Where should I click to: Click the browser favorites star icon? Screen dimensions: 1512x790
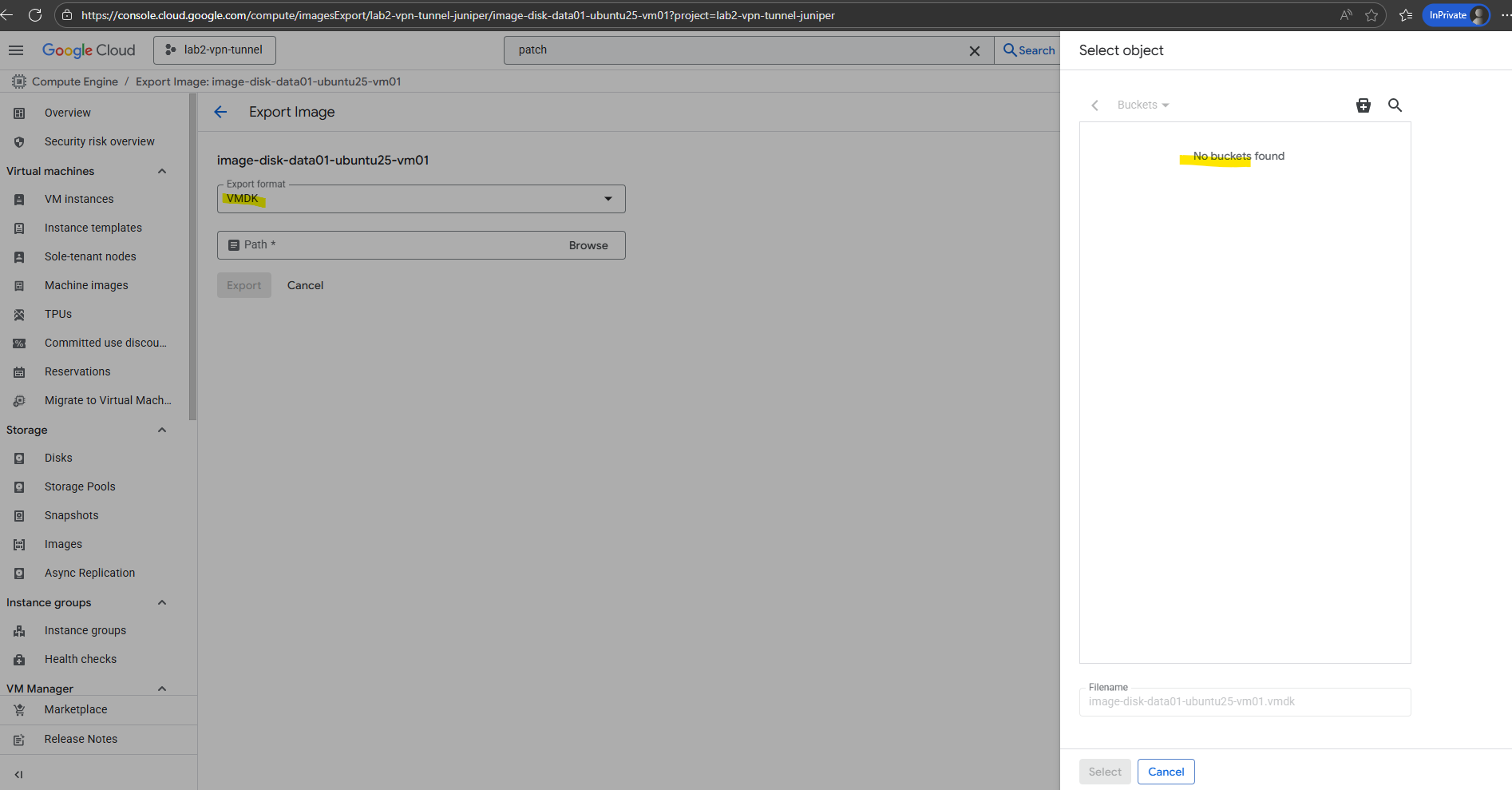pos(1371,15)
